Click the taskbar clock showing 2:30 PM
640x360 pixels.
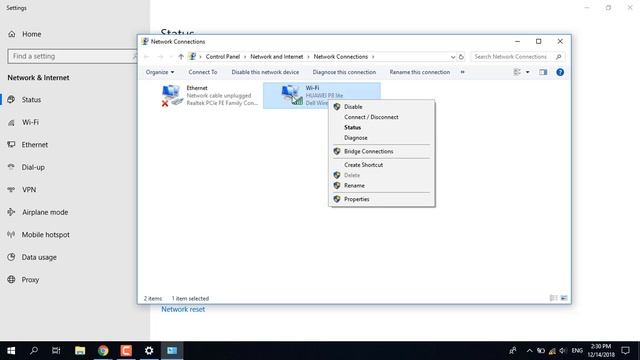[x=601, y=351]
